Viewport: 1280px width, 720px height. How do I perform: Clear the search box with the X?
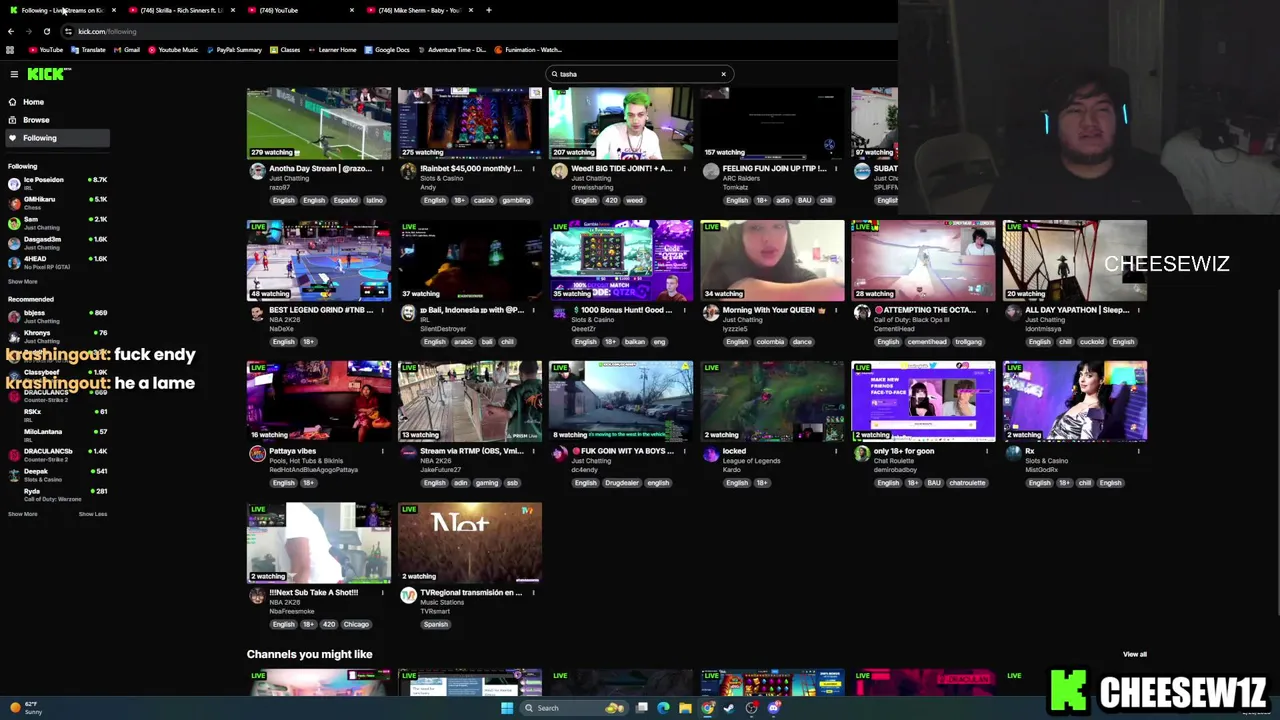click(723, 74)
